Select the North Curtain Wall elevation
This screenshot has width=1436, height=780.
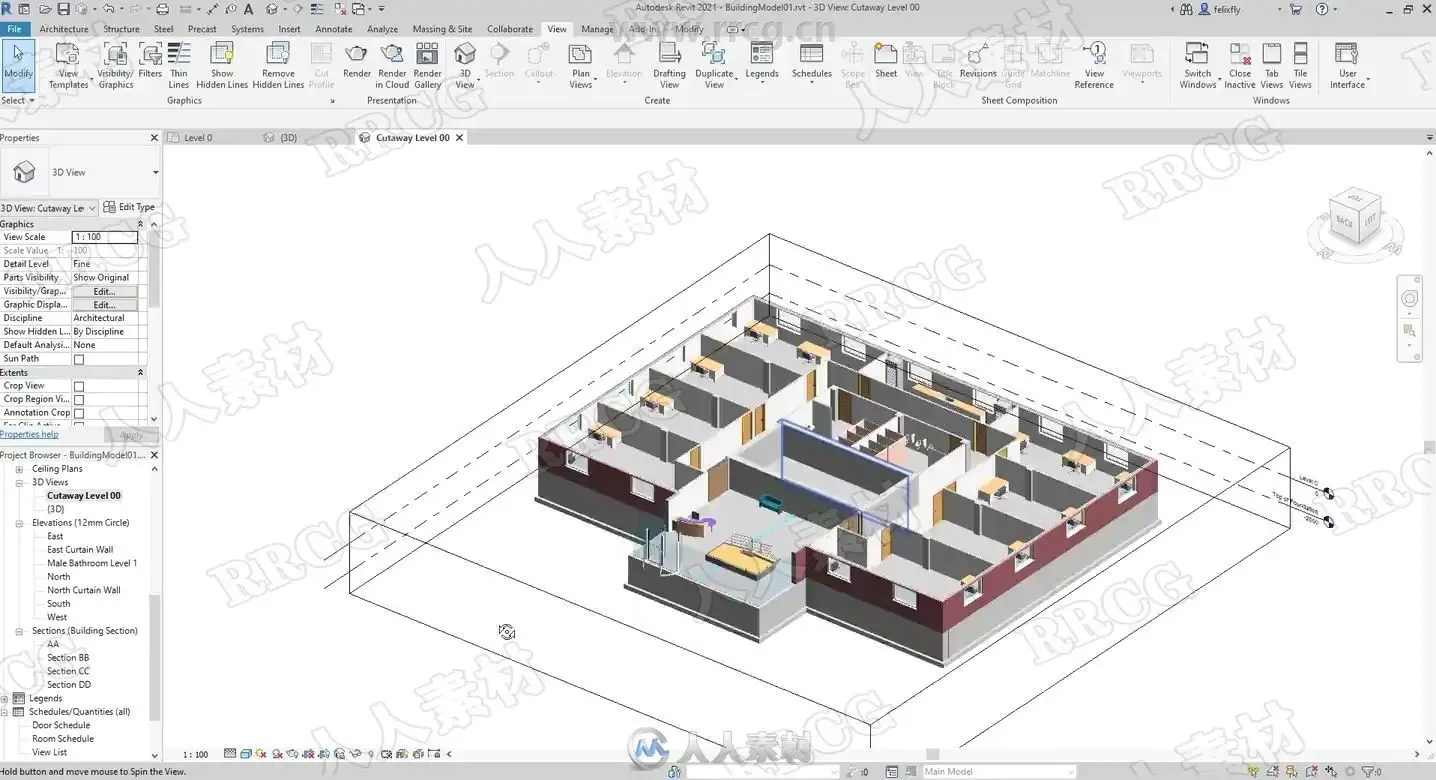point(84,590)
